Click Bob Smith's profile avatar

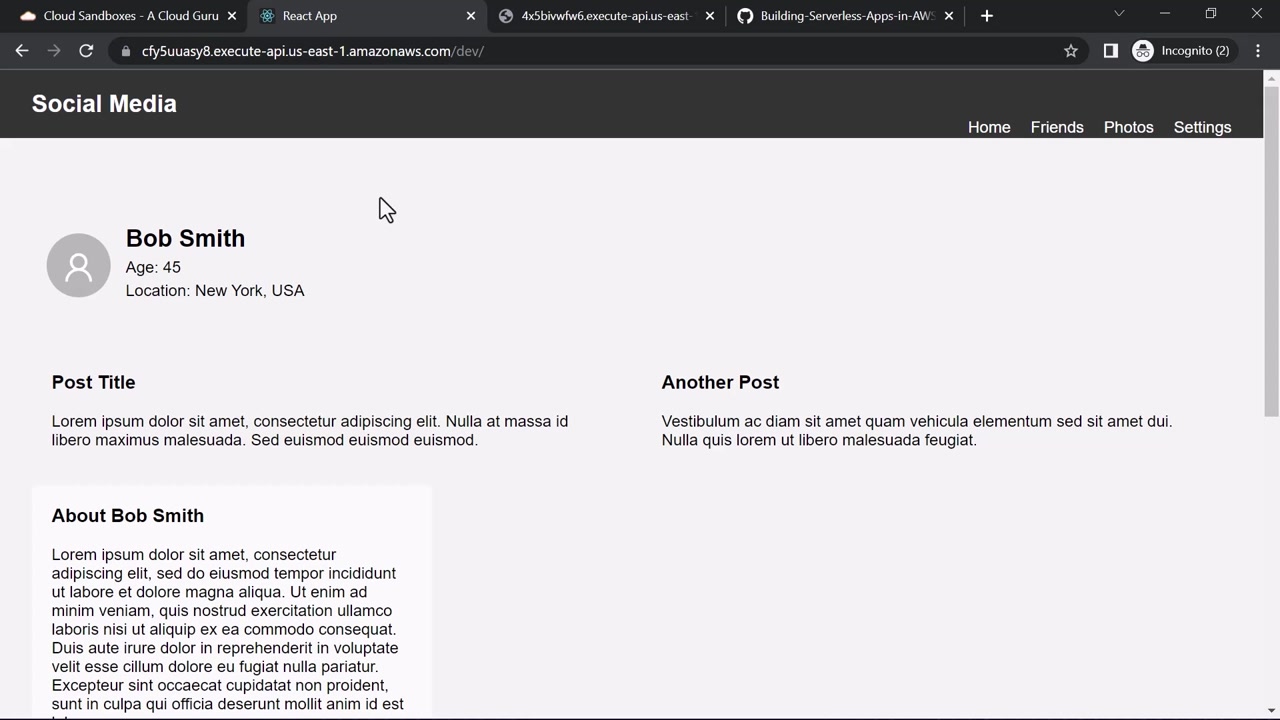[78, 265]
